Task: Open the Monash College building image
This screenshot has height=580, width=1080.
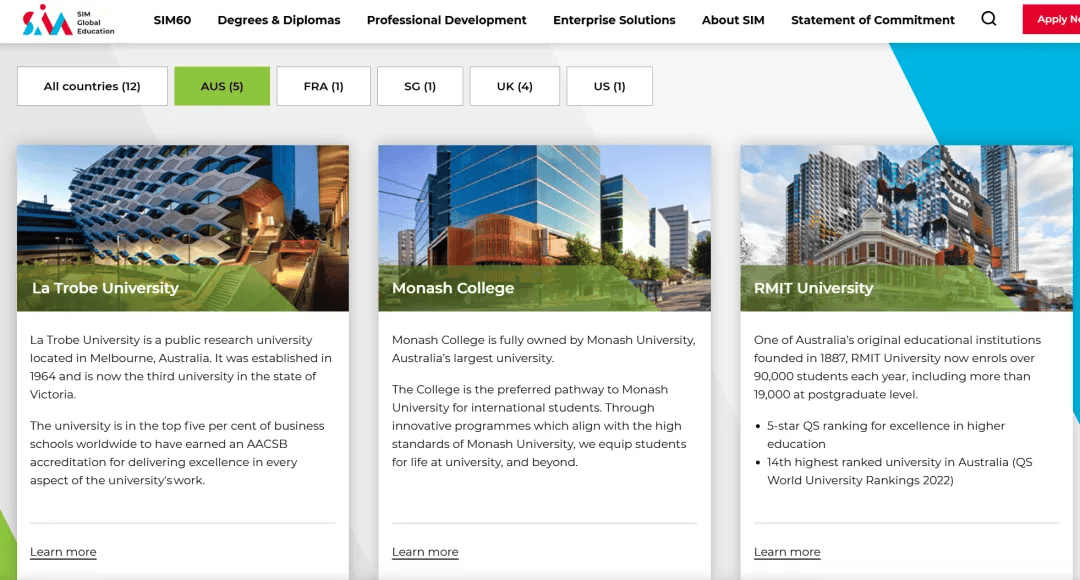Action: [x=544, y=228]
